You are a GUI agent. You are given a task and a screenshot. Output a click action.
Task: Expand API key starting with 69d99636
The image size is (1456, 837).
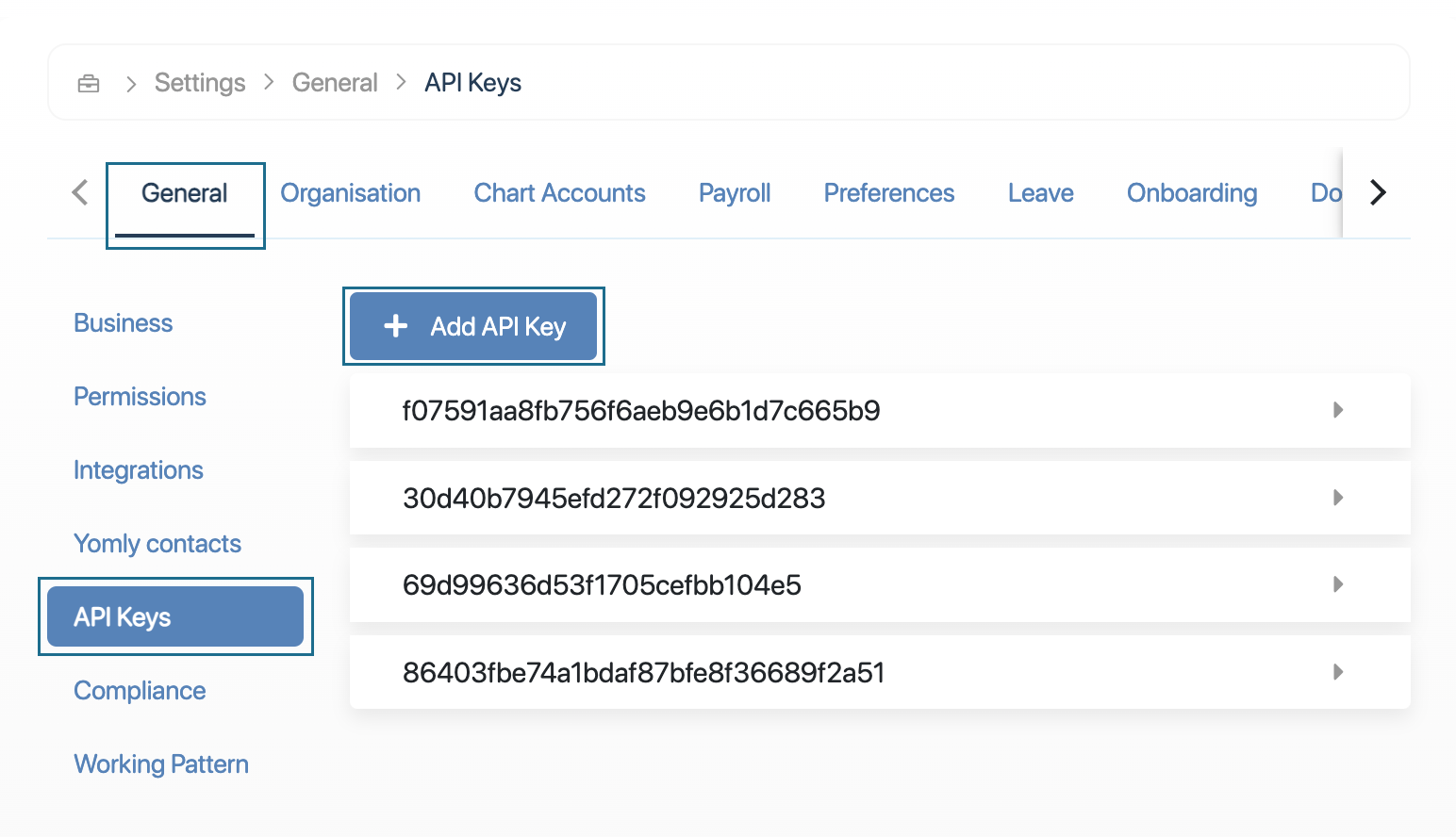tap(1337, 584)
